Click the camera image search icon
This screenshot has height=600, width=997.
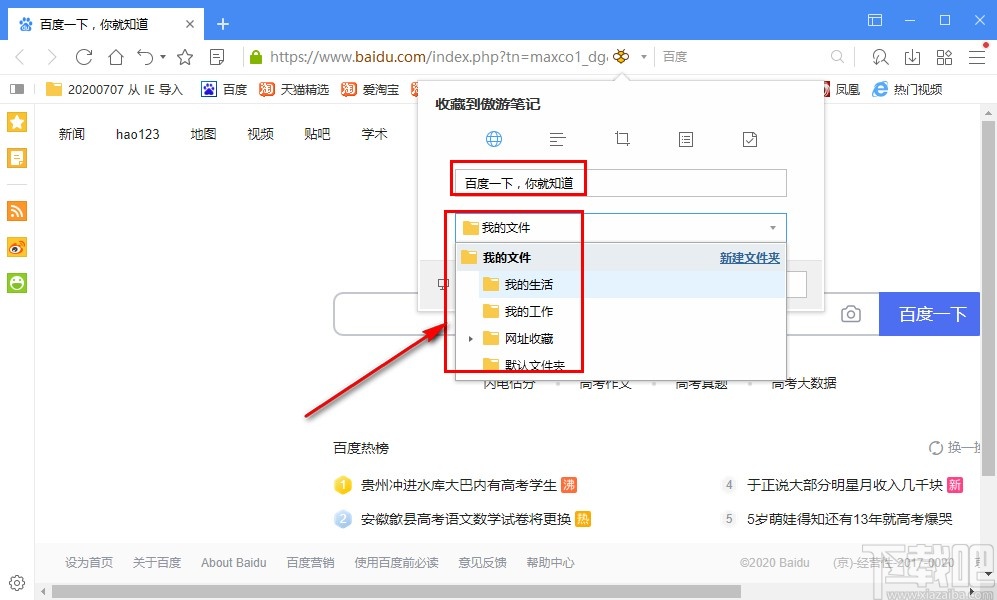[851, 314]
